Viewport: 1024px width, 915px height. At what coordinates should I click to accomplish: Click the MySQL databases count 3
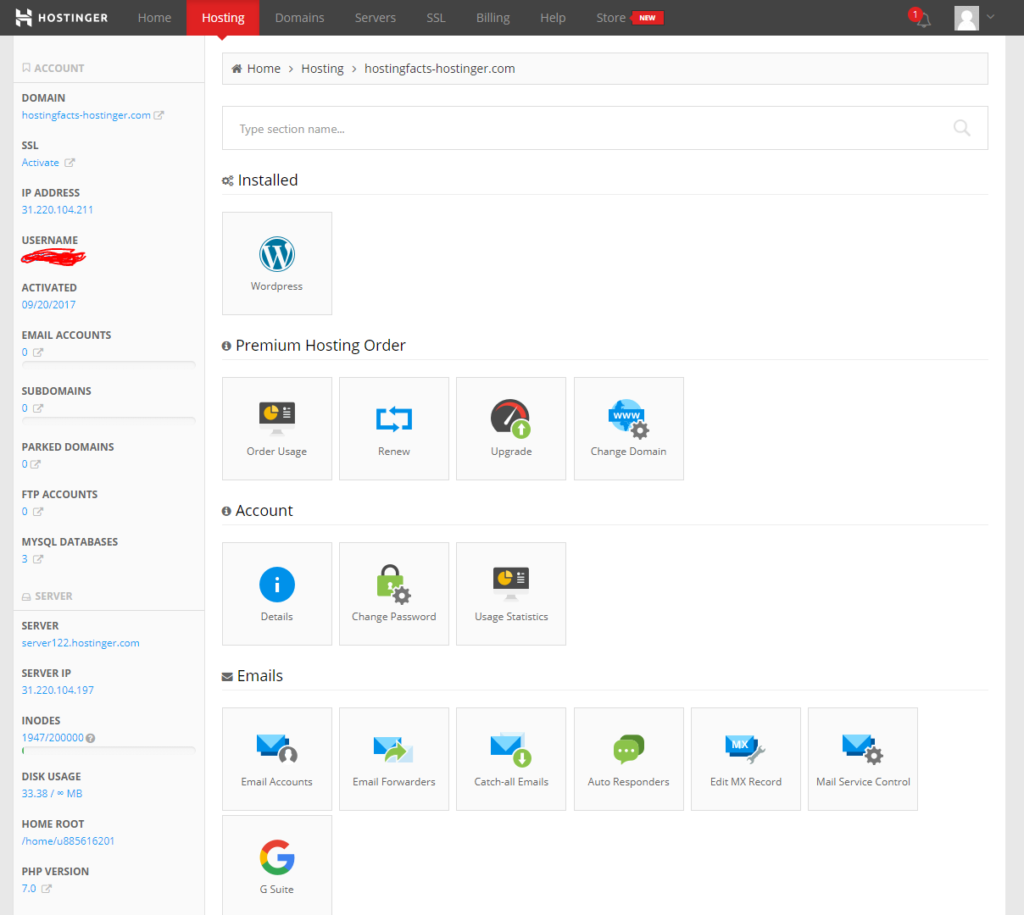pyautogui.click(x=25, y=559)
